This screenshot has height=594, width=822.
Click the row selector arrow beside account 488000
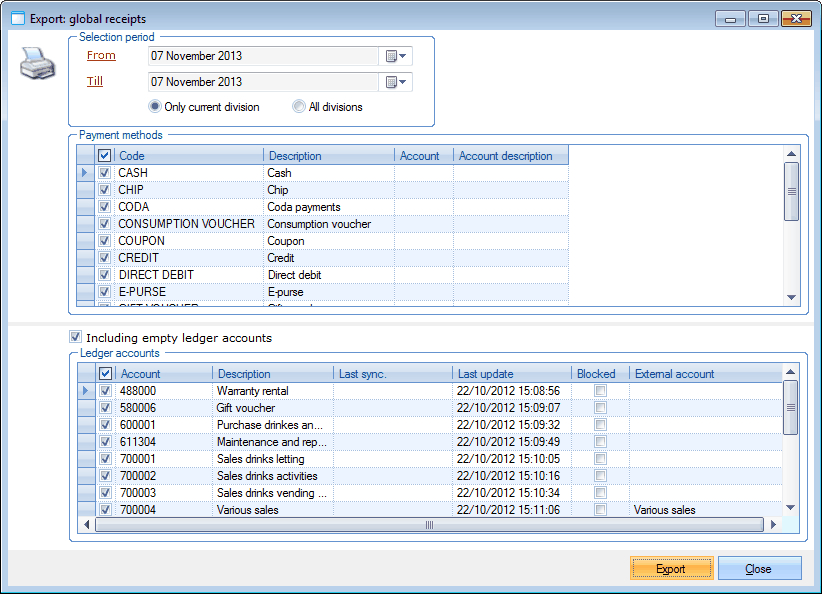pos(85,390)
